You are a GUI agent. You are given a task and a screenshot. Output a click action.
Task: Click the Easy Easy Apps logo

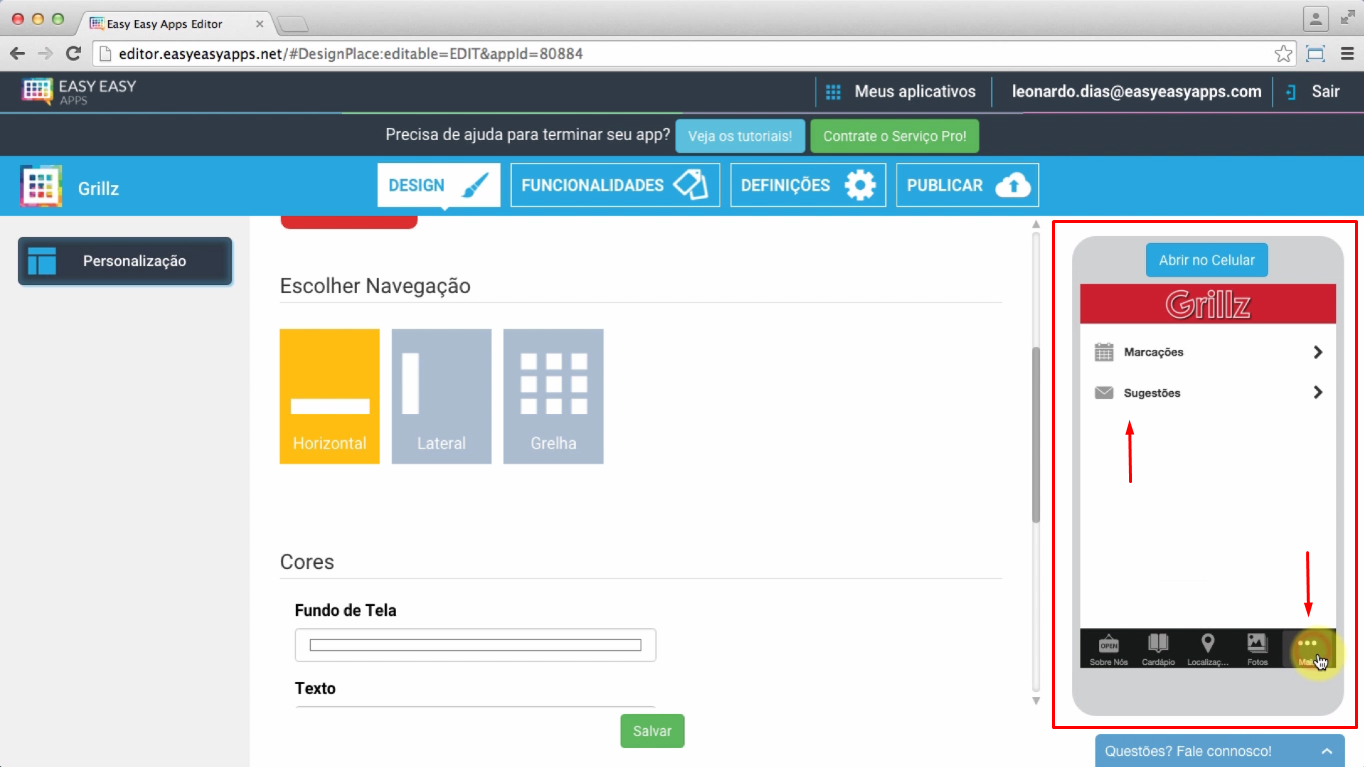click(79, 91)
